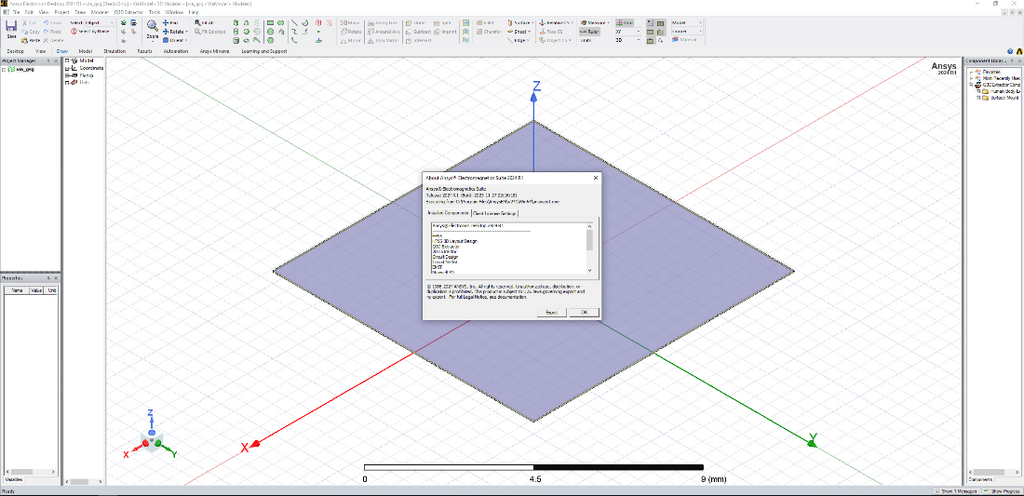Close the About dialog with X
1024x496 pixels.
(596, 178)
